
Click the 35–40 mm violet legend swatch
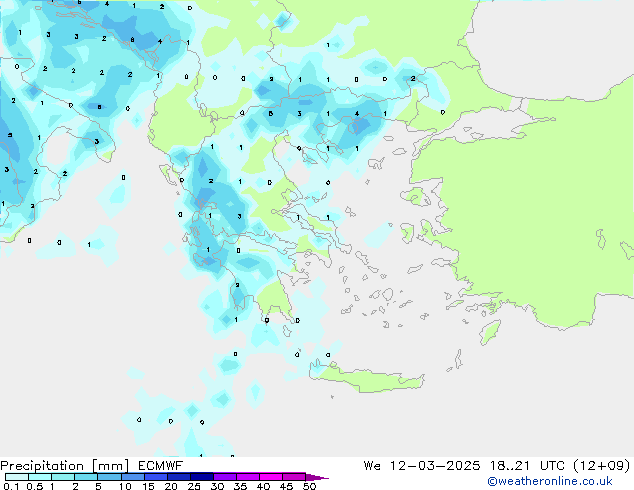(248, 477)
